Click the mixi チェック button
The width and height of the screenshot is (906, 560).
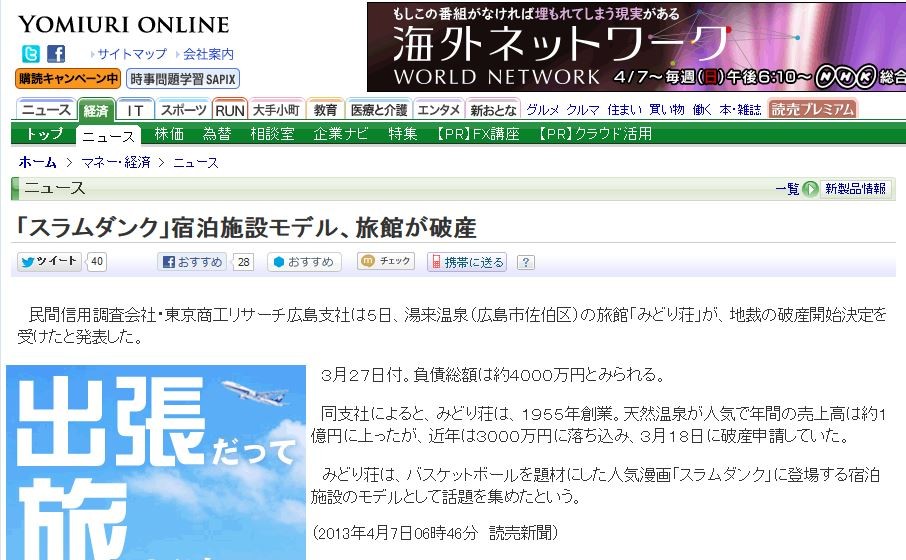click(387, 262)
